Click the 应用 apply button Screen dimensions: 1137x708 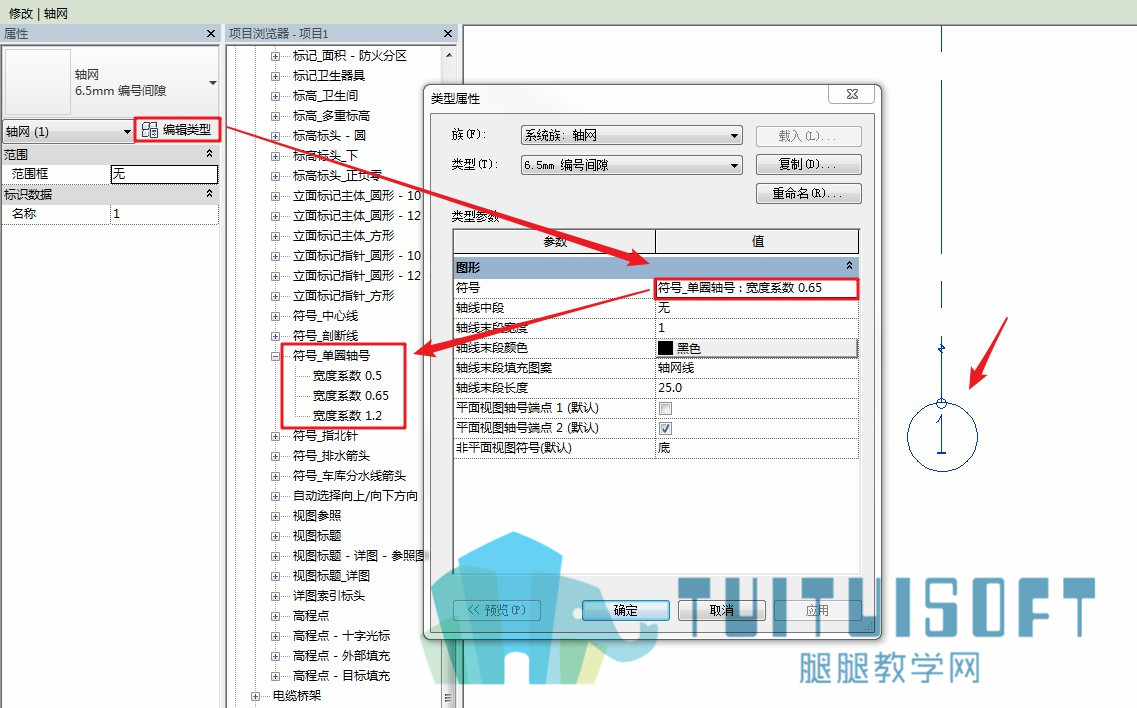point(817,610)
